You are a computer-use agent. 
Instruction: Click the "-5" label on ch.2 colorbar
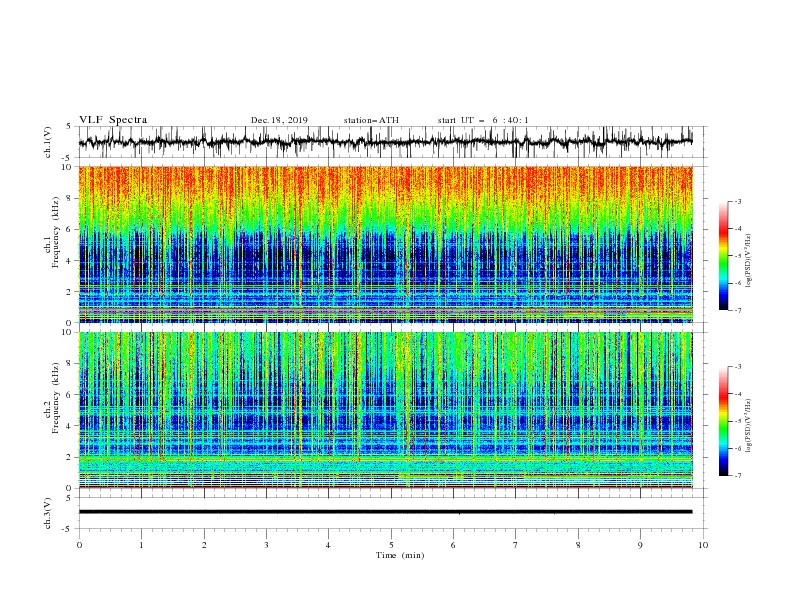point(737,421)
